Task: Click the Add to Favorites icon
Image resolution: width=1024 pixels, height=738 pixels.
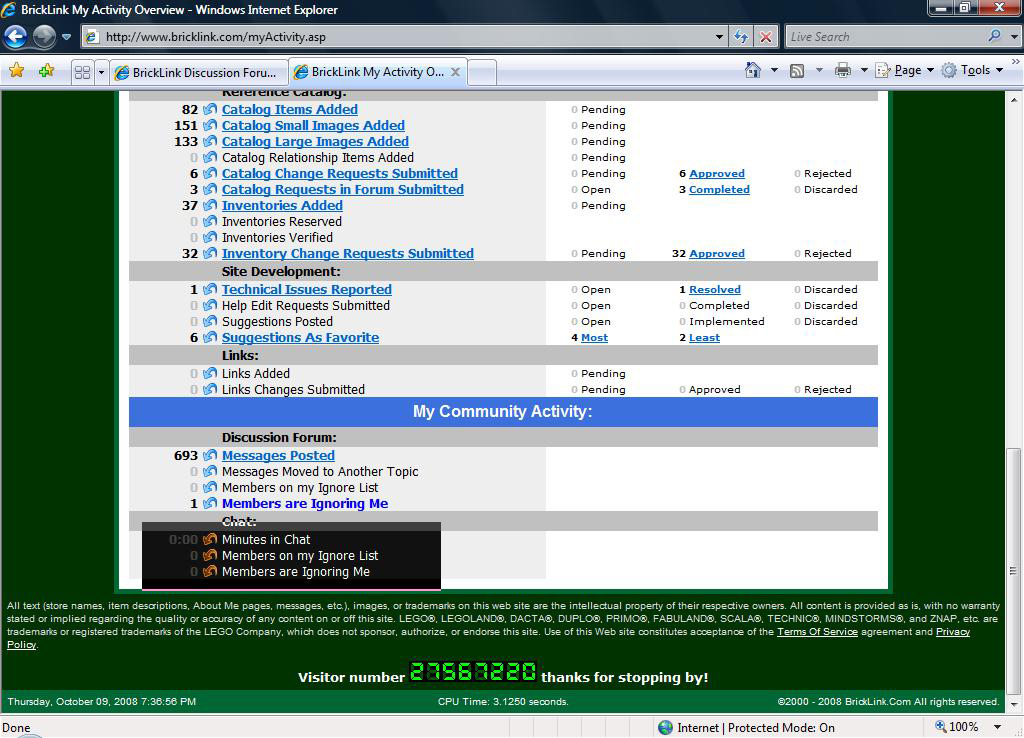Action: pos(46,71)
